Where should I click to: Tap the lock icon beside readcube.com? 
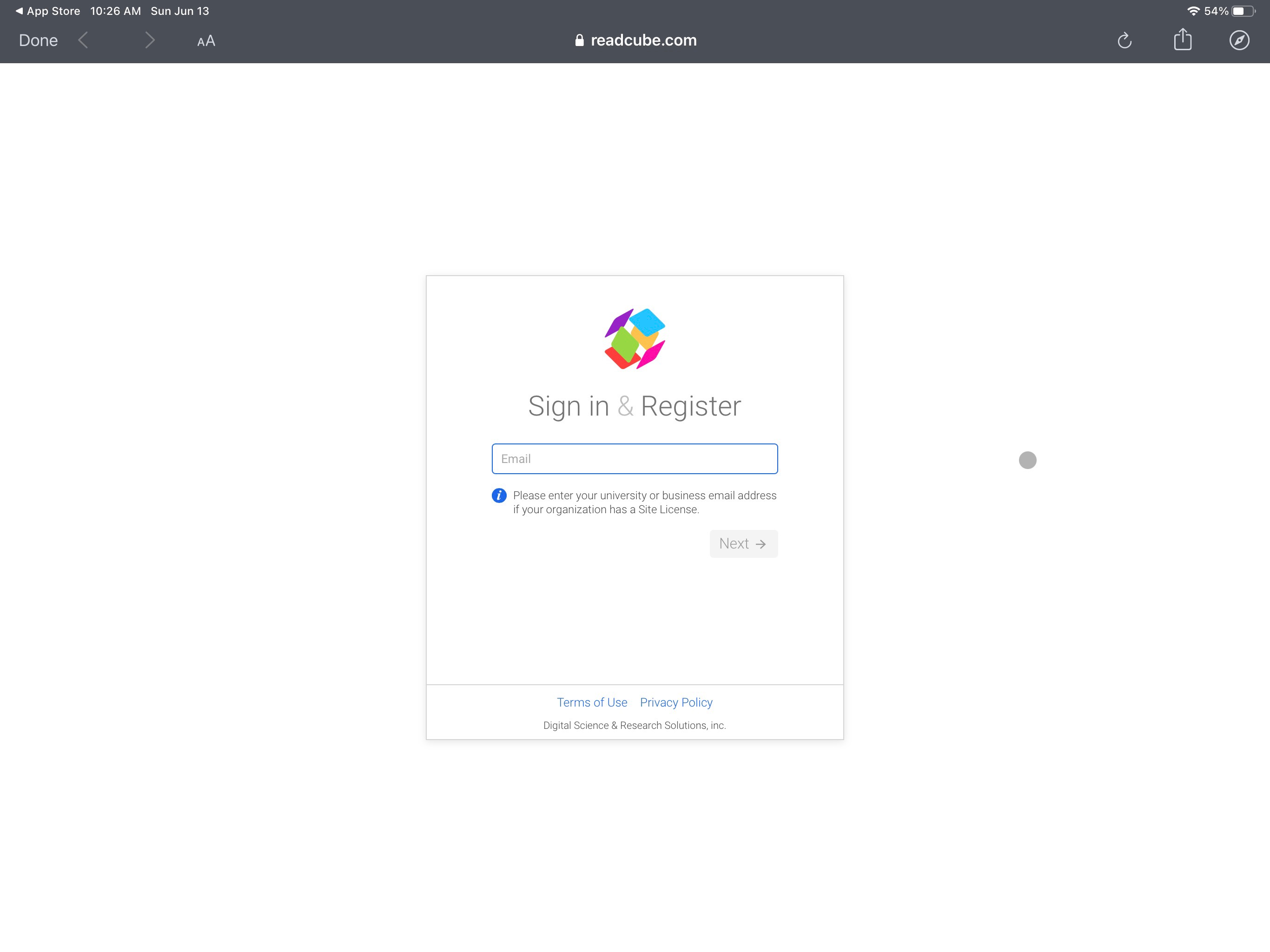(x=579, y=40)
